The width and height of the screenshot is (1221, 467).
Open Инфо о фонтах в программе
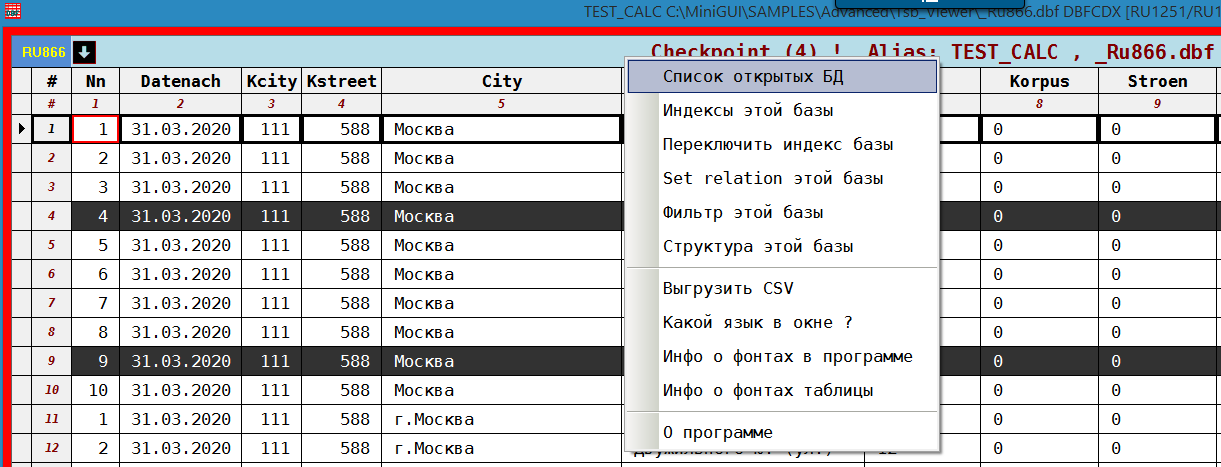[x=781, y=356]
